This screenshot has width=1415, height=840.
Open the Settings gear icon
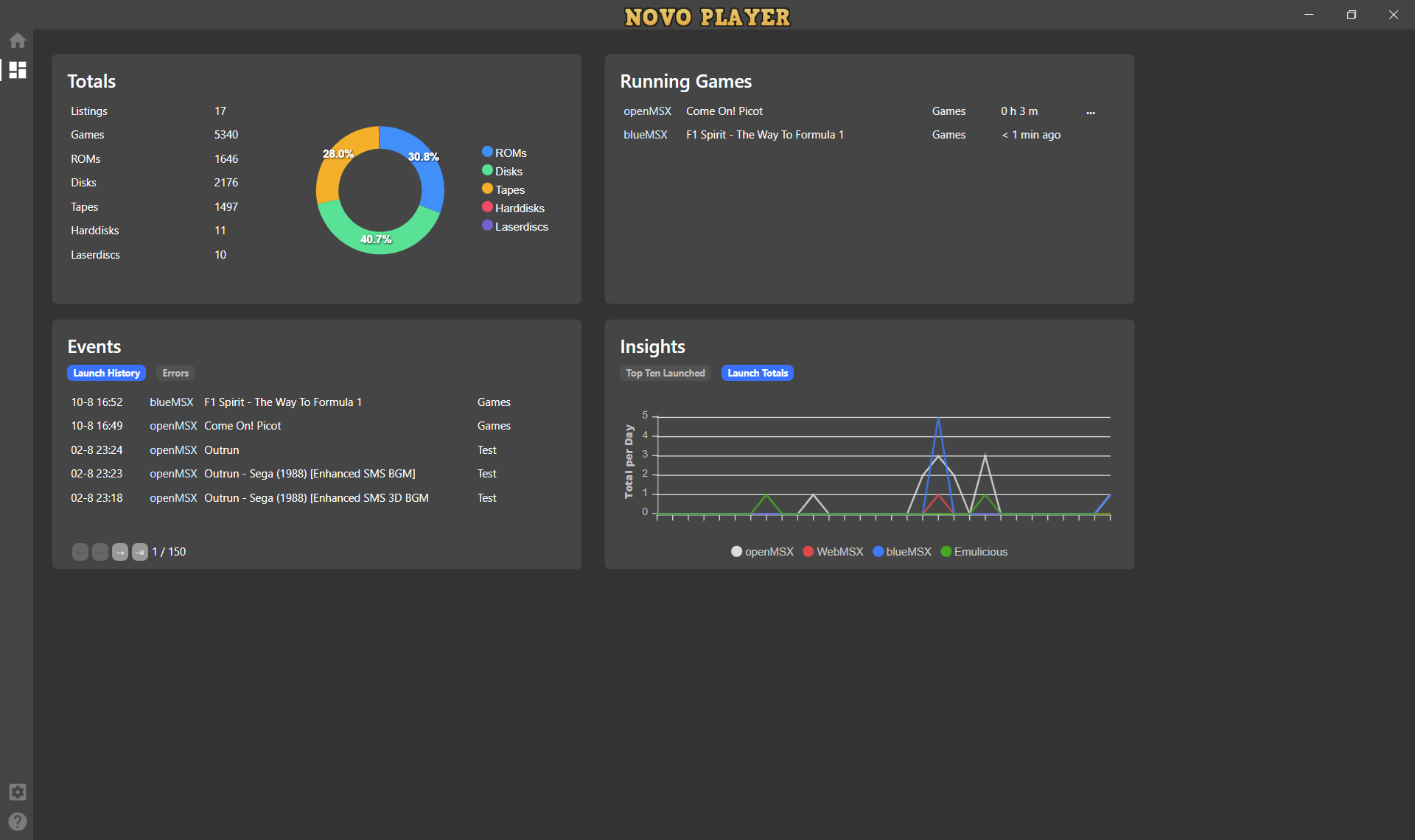pyautogui.click(x=18, y=792)
